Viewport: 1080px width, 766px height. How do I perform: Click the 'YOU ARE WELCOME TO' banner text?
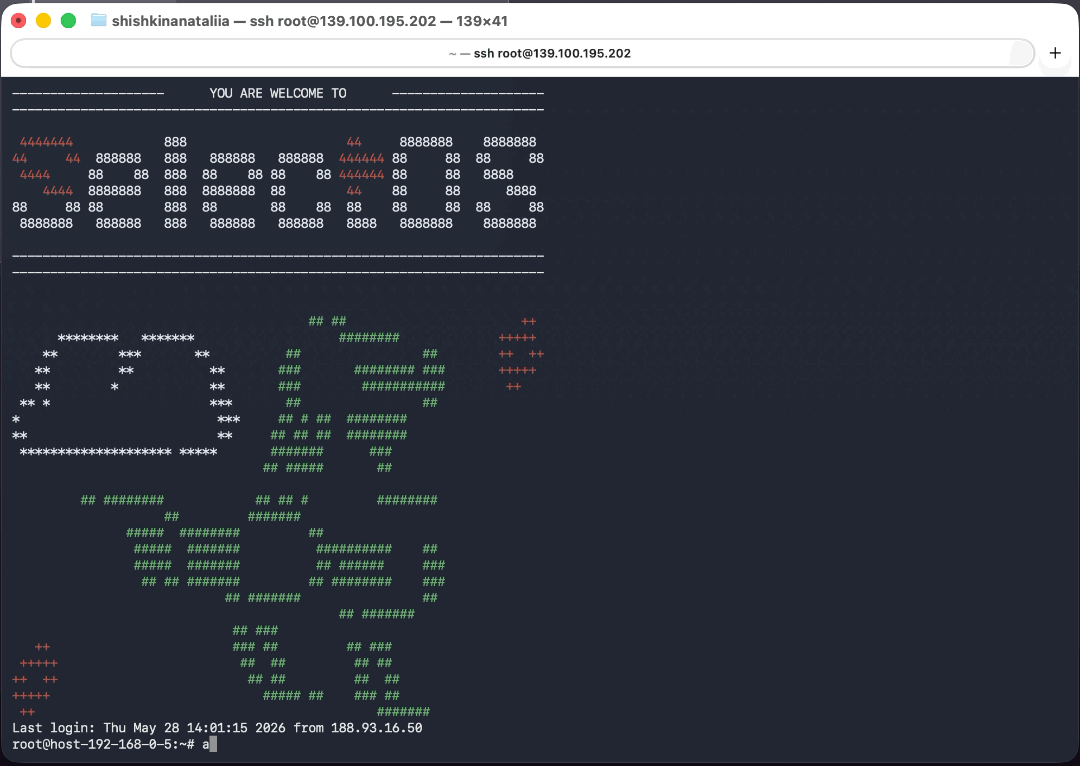pyautogui.click(x=278, y=93)
